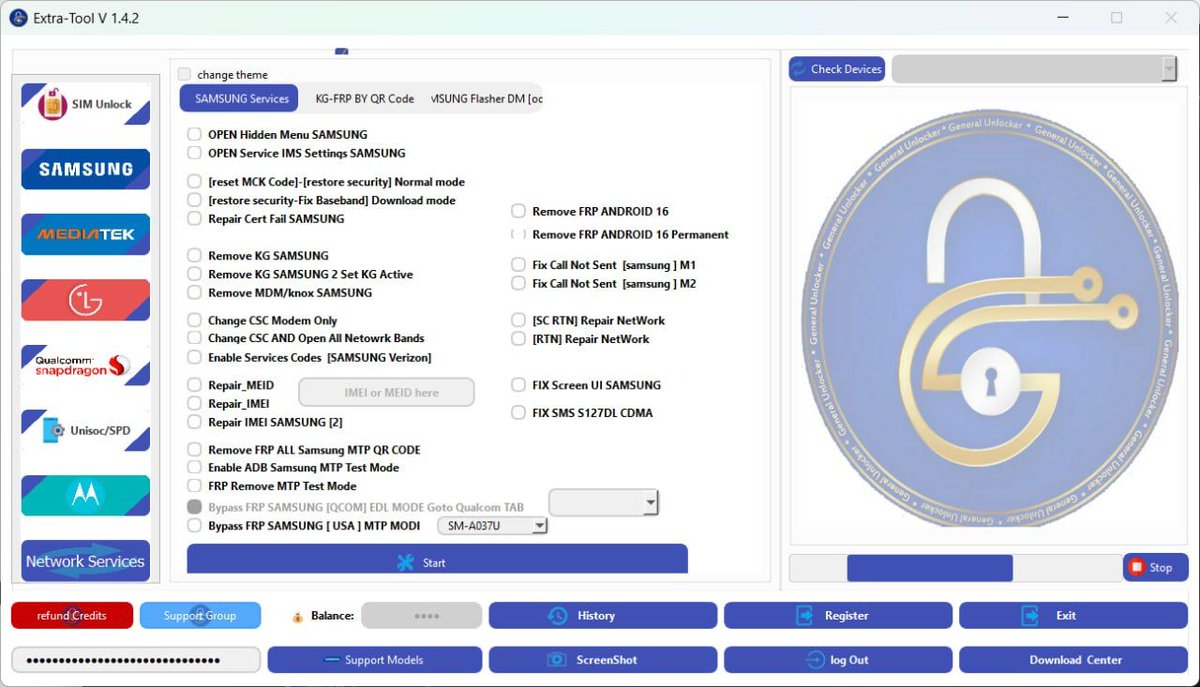
Task: Enable Change CSC AND Open All Network Bands
Action: [x=194, y=338]
